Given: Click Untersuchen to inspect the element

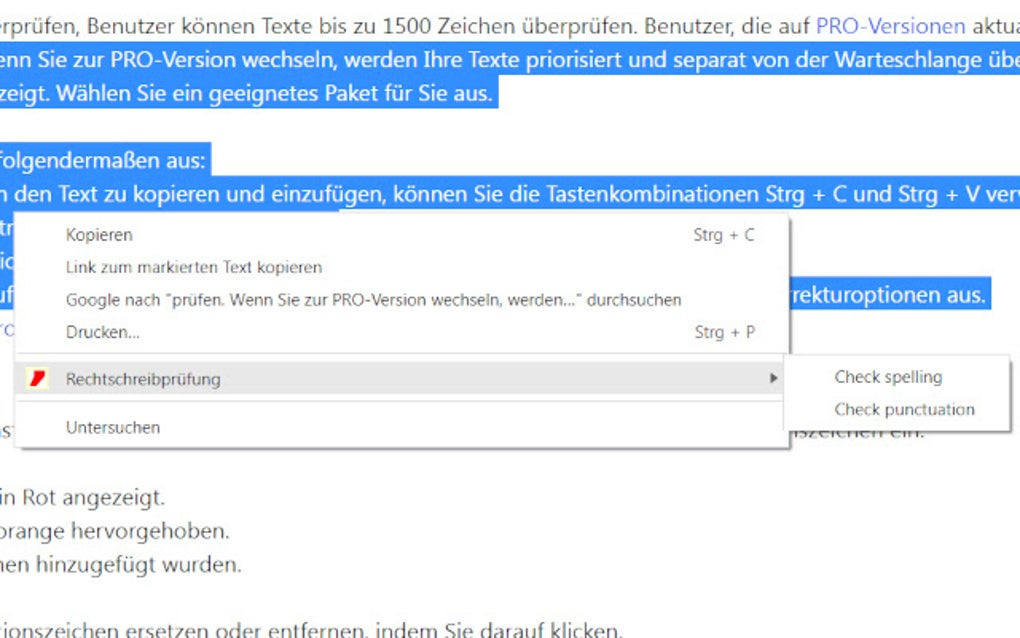Looking at the screenshot, I should [x=113, y=427].
